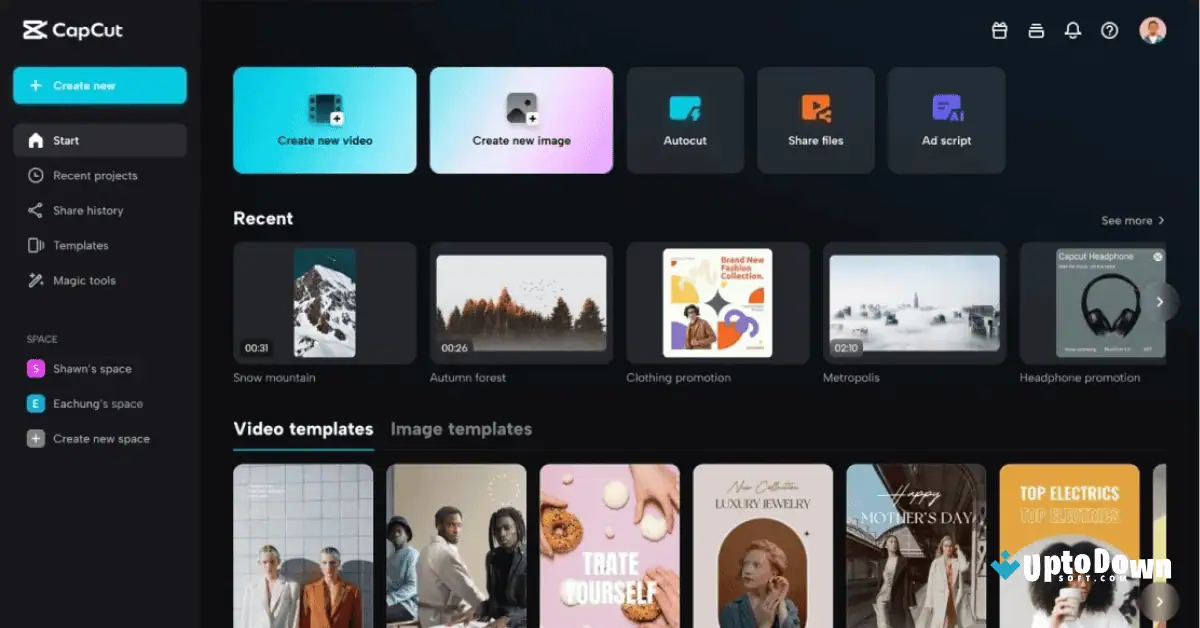This screenshot has width=1200, height=628.
Task: Expand more recent projects with right arrow
Action: (1159, 301)
